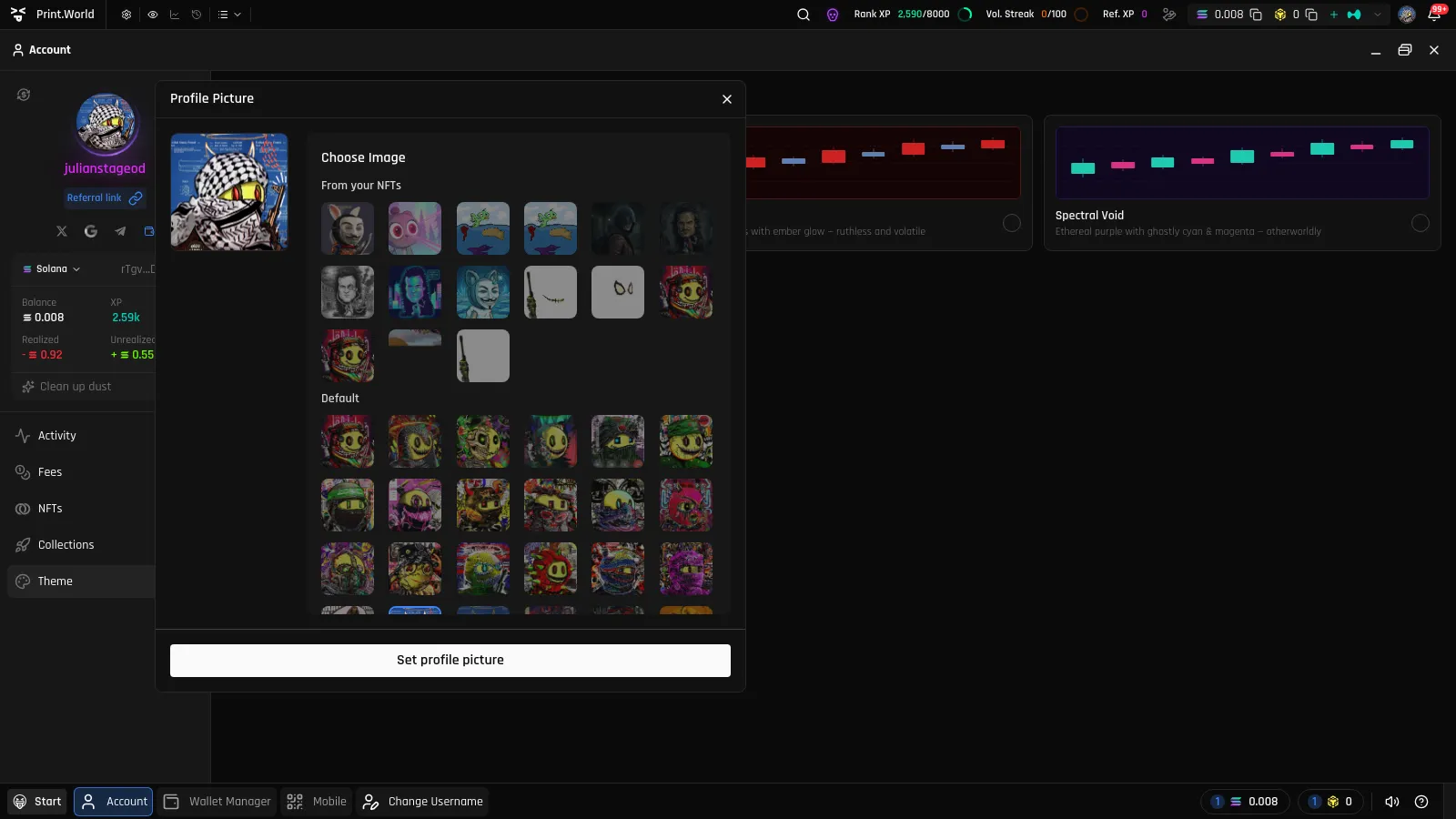Expand the list layout dropdown in top bar
The image size is (1456, 819).
click(x=229, y=15)
